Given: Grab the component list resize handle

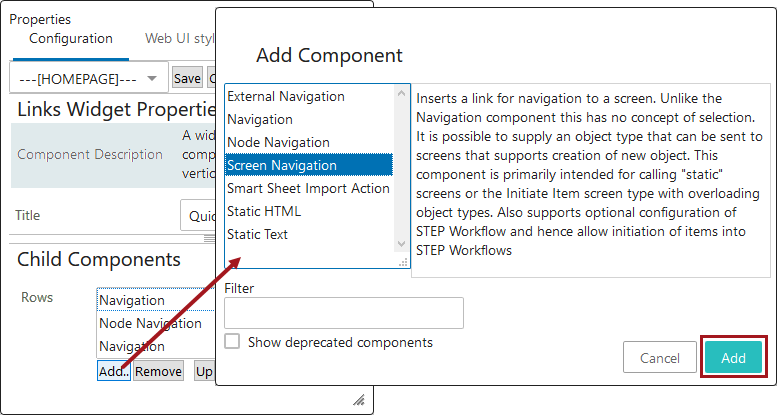Looking at the screenshot, I should [x=403, y=262].
